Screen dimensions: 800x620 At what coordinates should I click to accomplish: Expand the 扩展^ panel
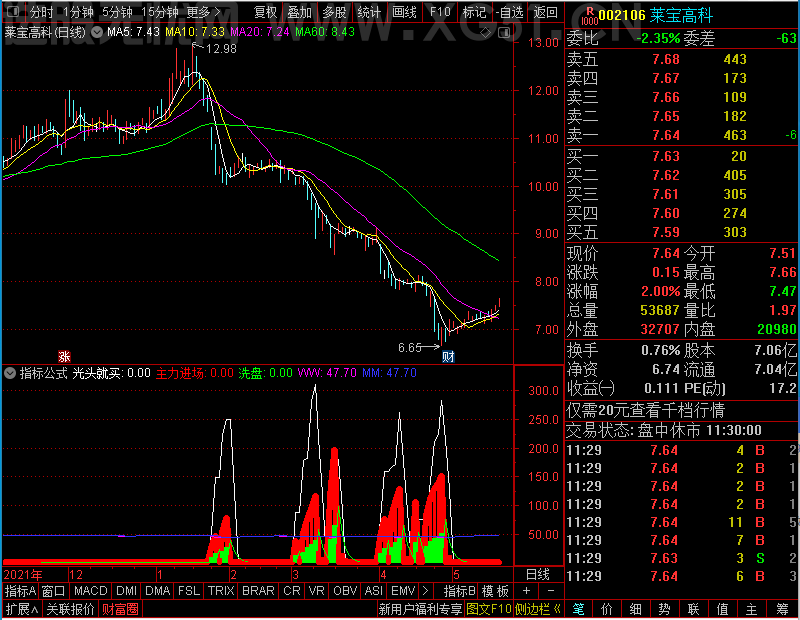[x=22, y=609]
